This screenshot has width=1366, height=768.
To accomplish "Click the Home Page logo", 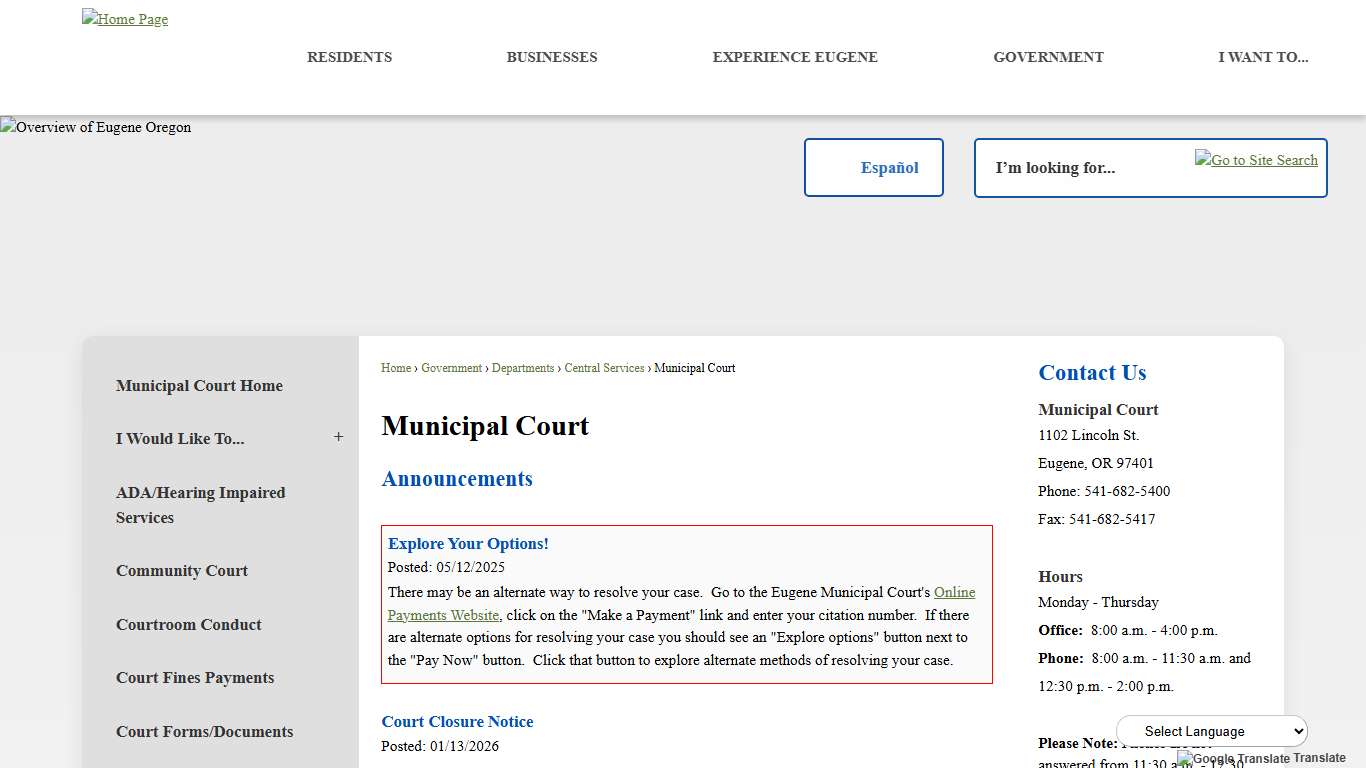I will 124,18.
